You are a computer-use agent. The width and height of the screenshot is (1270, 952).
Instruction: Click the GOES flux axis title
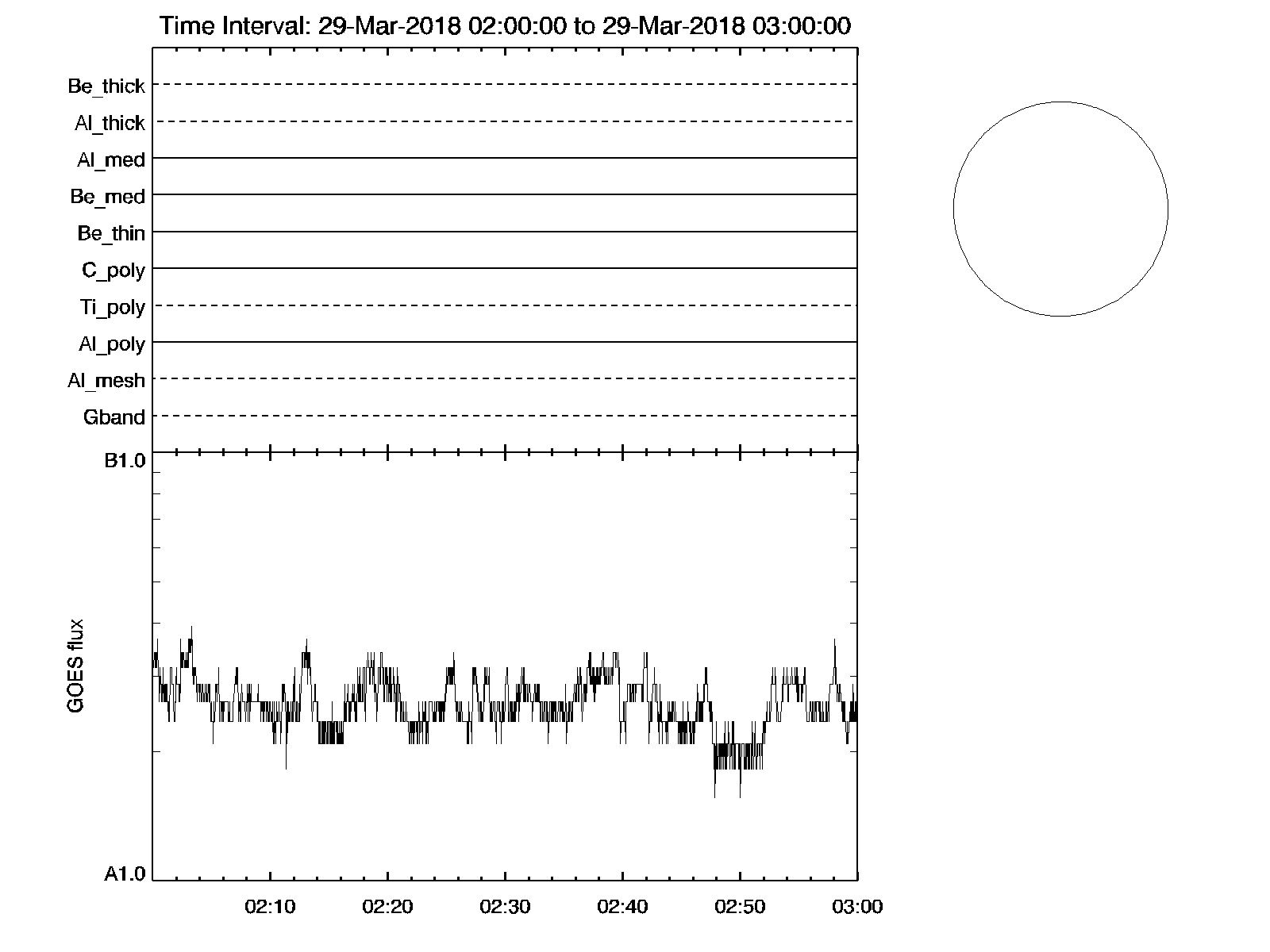tap(76, 666)
